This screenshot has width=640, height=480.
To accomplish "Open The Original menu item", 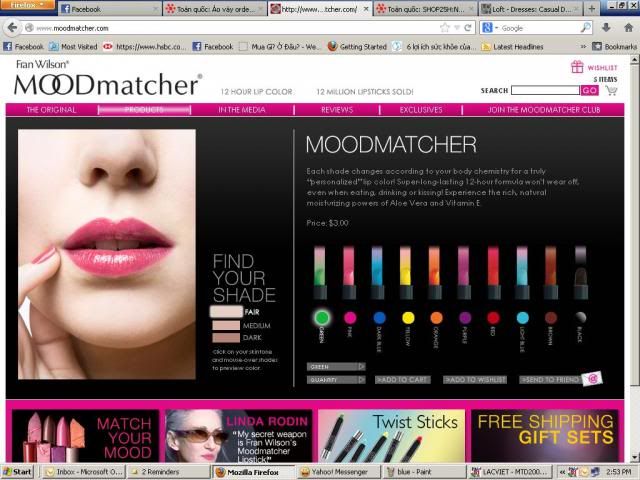I will [x=51, y=109].
